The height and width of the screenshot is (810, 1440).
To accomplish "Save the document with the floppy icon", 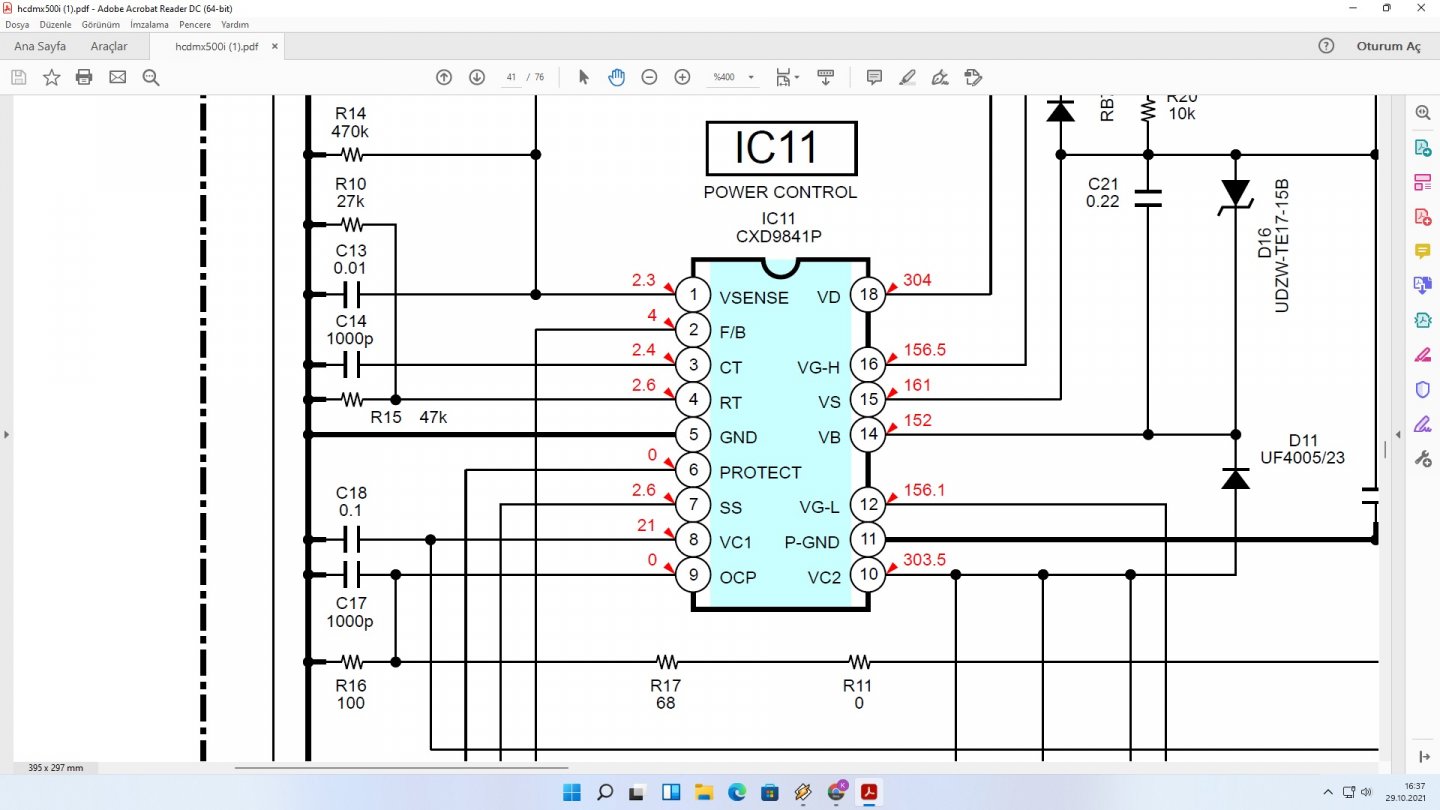I will (18, 77).
